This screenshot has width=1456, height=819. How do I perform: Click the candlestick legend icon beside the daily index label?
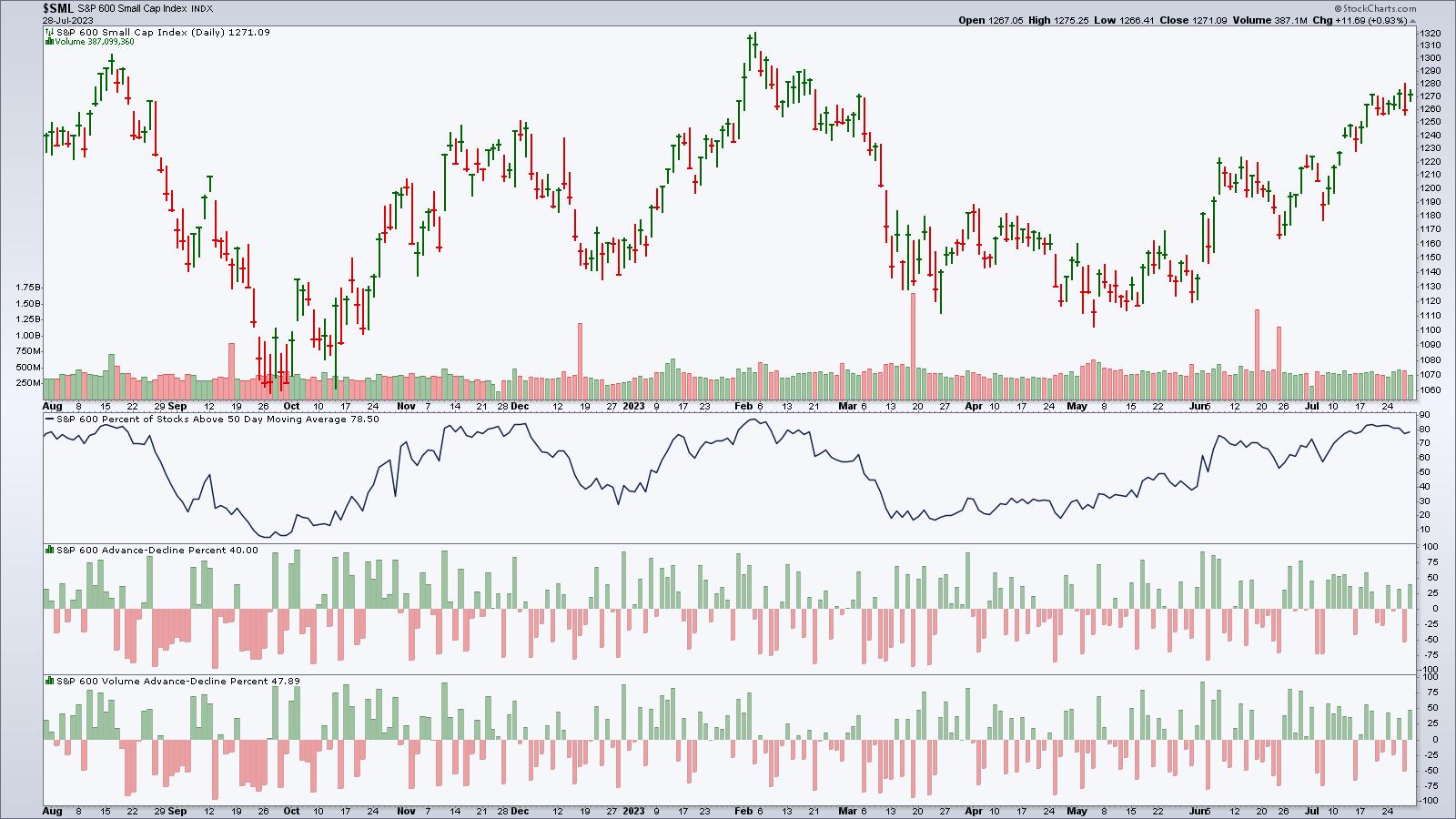tap(48, 32)
